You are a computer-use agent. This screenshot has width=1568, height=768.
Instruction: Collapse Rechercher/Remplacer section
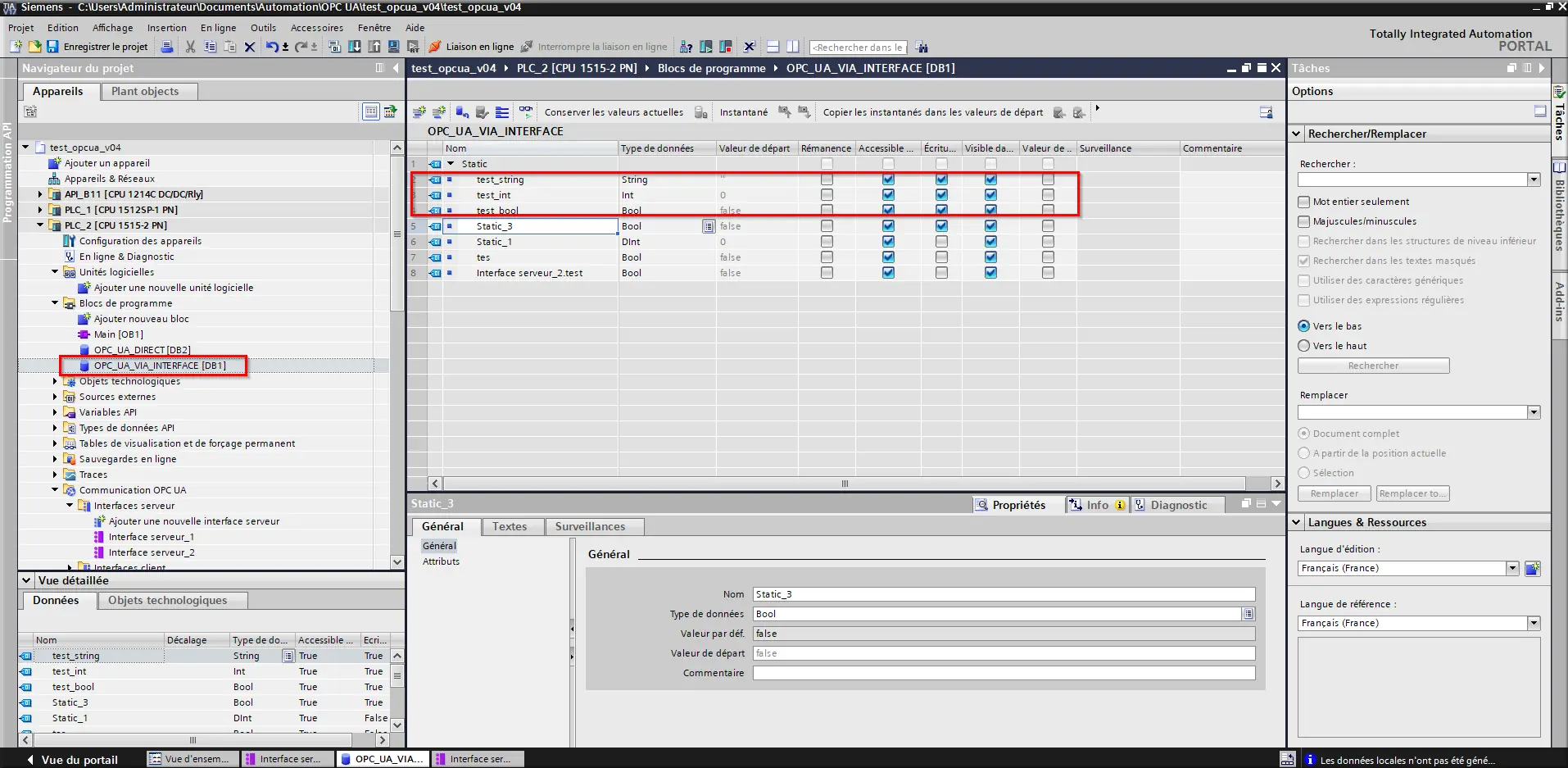(x=1297, y=134)
